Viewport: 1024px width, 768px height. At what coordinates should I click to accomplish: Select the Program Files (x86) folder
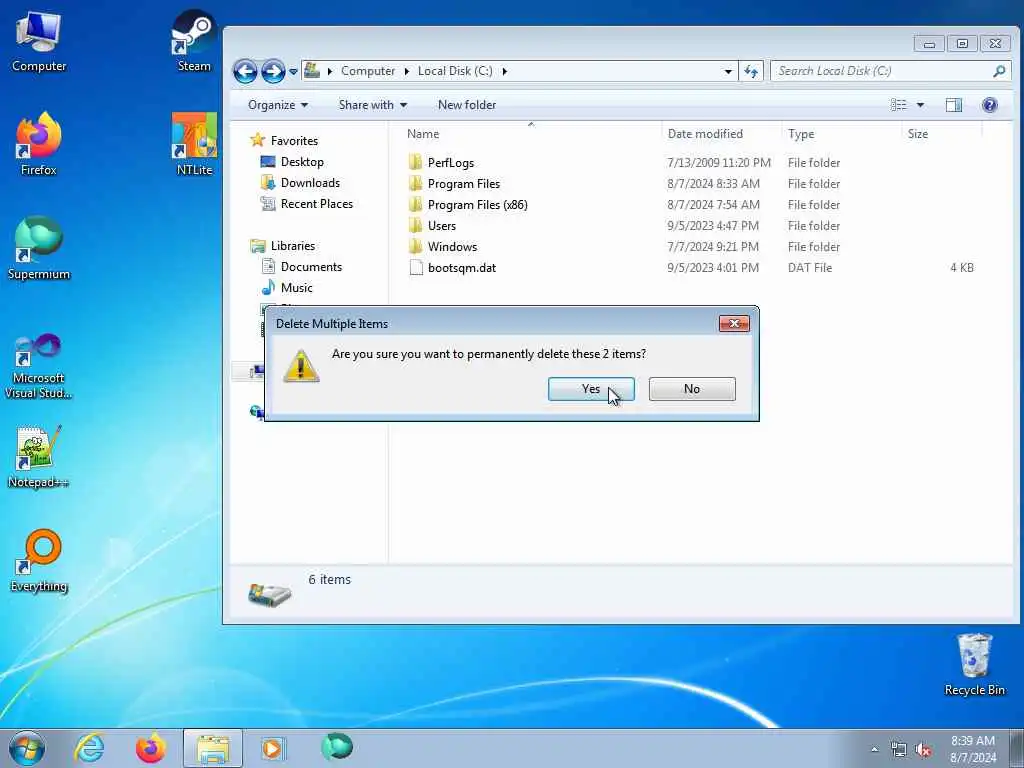click(477, 205)
